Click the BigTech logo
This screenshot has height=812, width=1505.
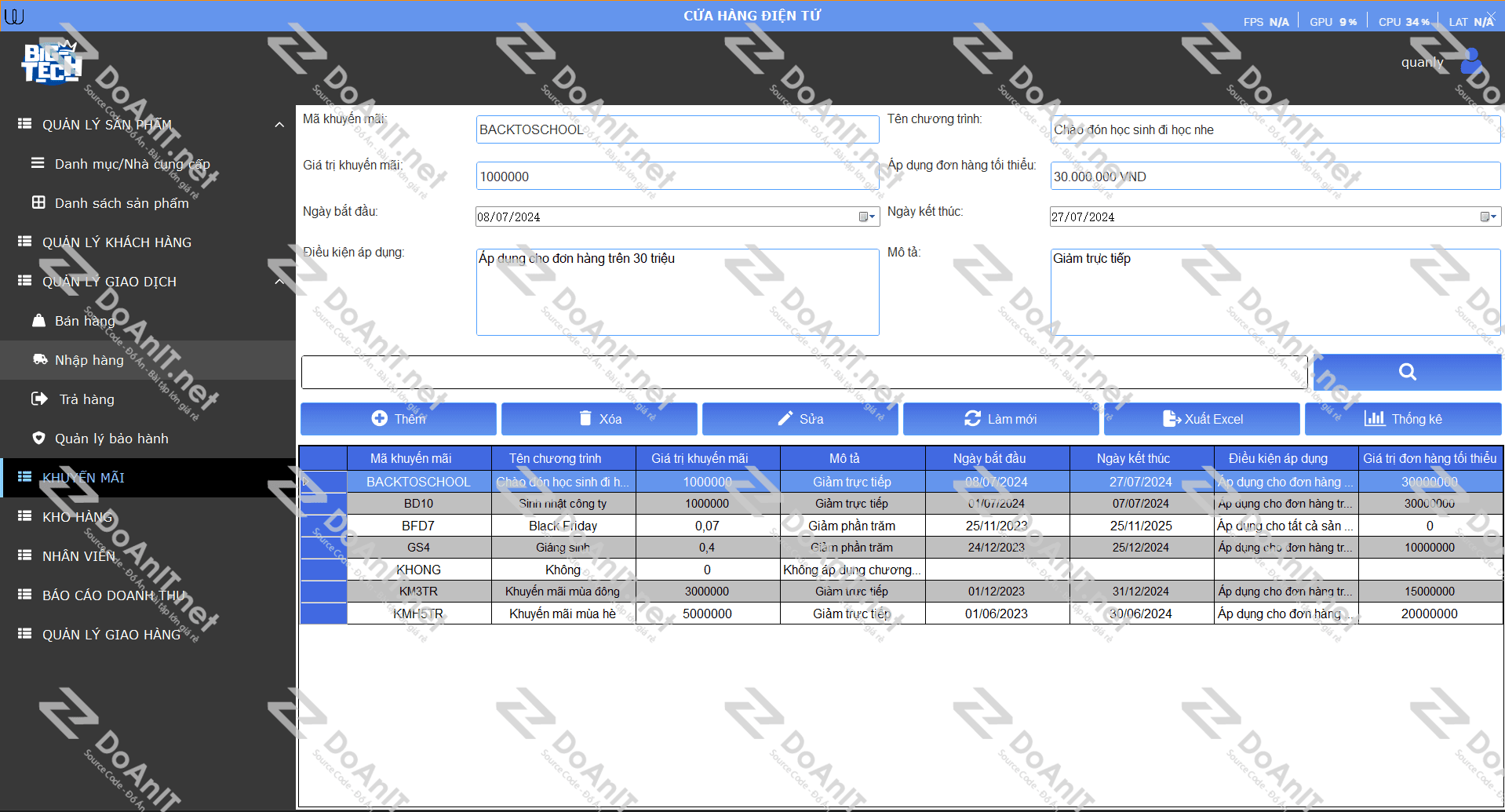[x=52, y=63]
